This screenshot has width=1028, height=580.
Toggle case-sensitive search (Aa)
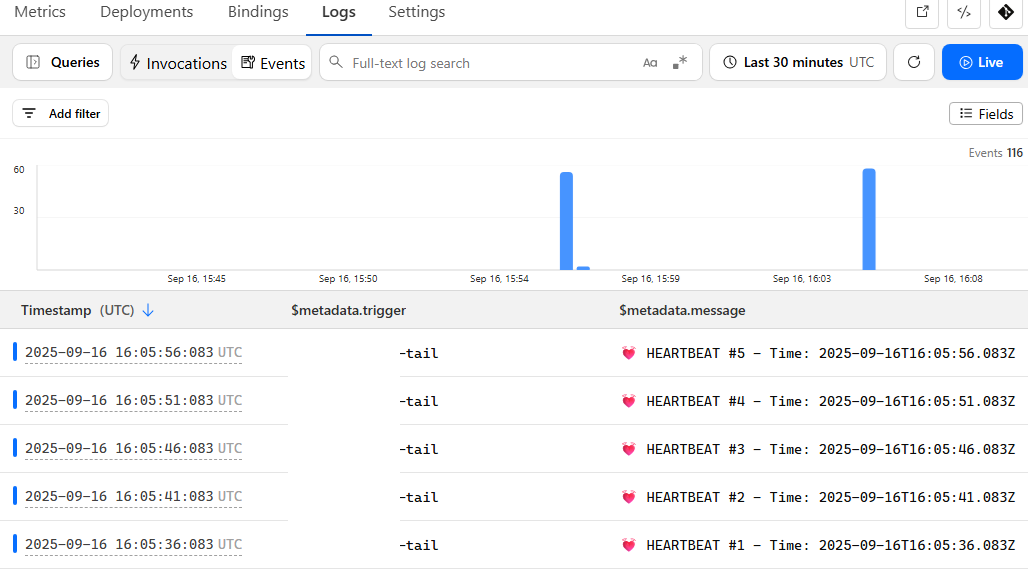tap(650, 63)
